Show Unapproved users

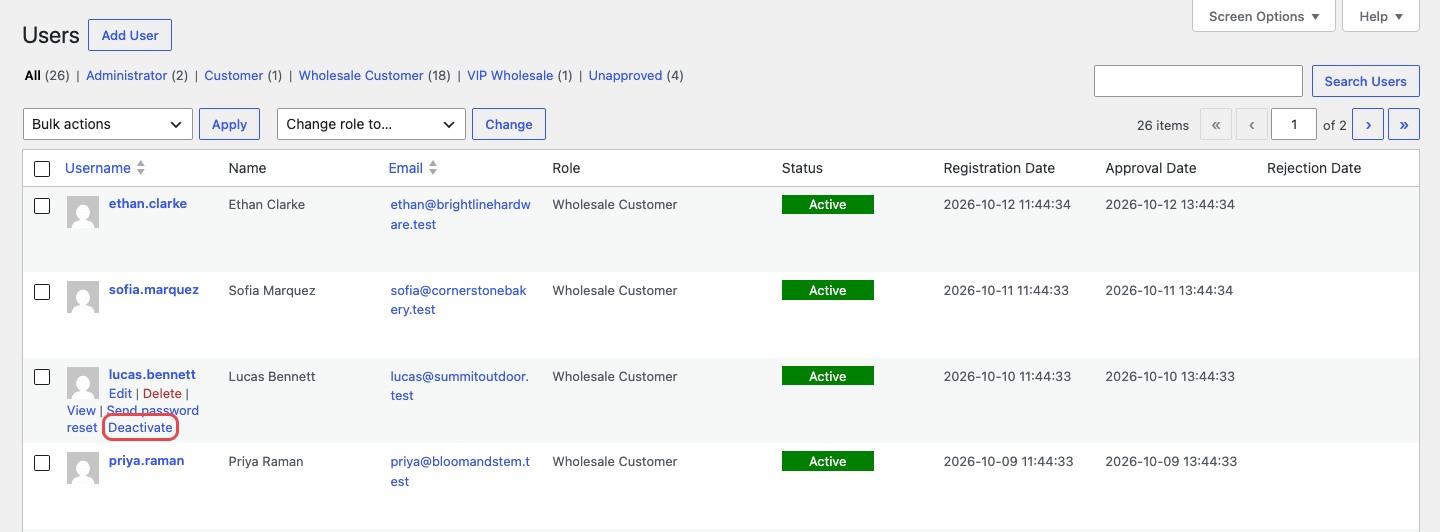pyautogui.click(x=626, y=75)
